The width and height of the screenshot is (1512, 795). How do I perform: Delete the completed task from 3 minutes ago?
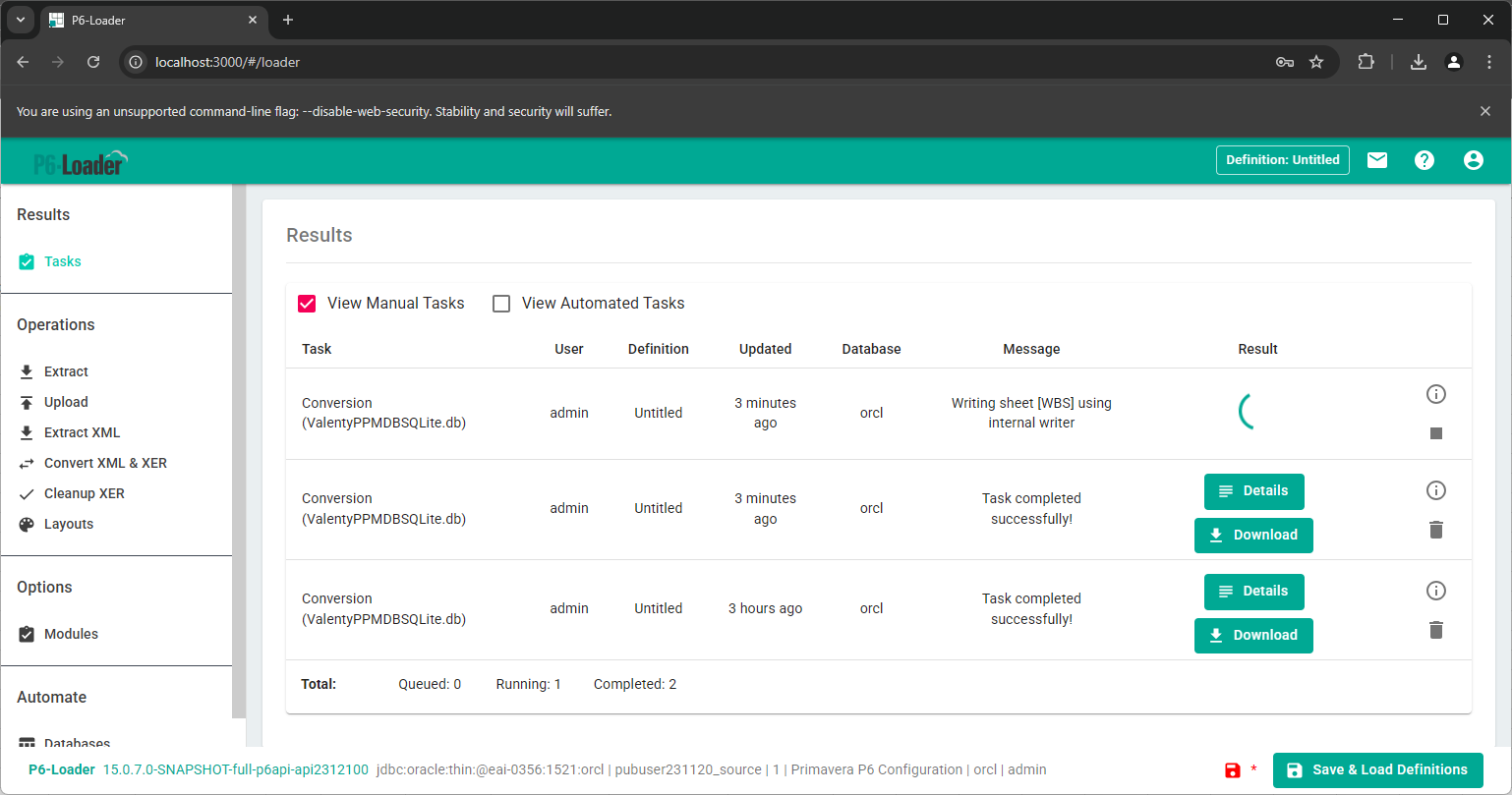click(1436, 530)
